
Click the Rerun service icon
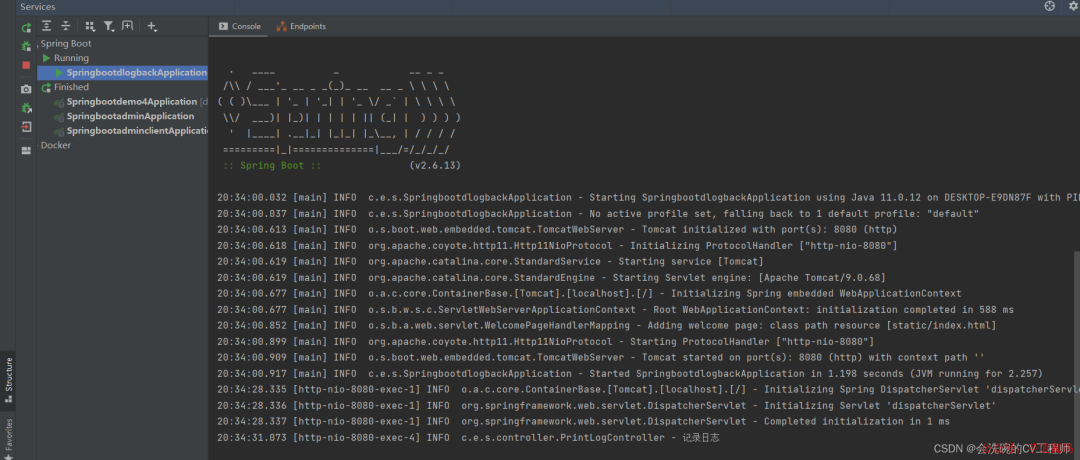click(x=26, y=28)
